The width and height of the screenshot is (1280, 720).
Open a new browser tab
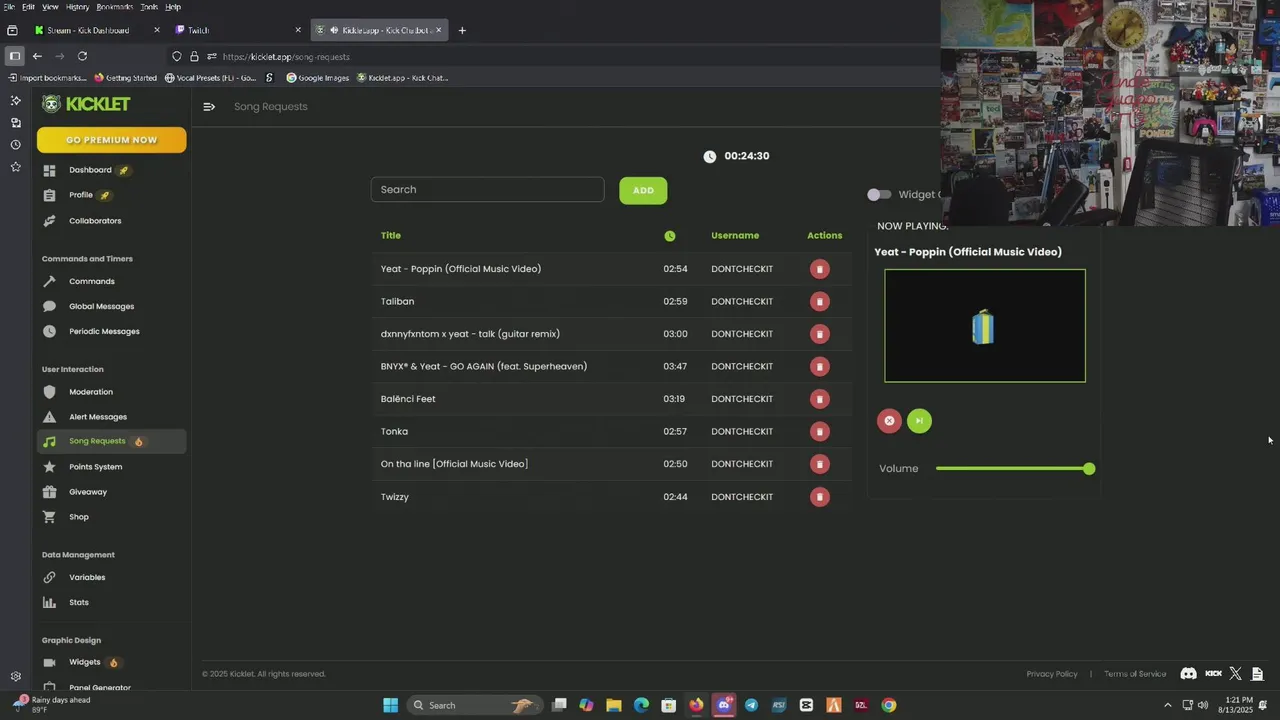[462, 30]
